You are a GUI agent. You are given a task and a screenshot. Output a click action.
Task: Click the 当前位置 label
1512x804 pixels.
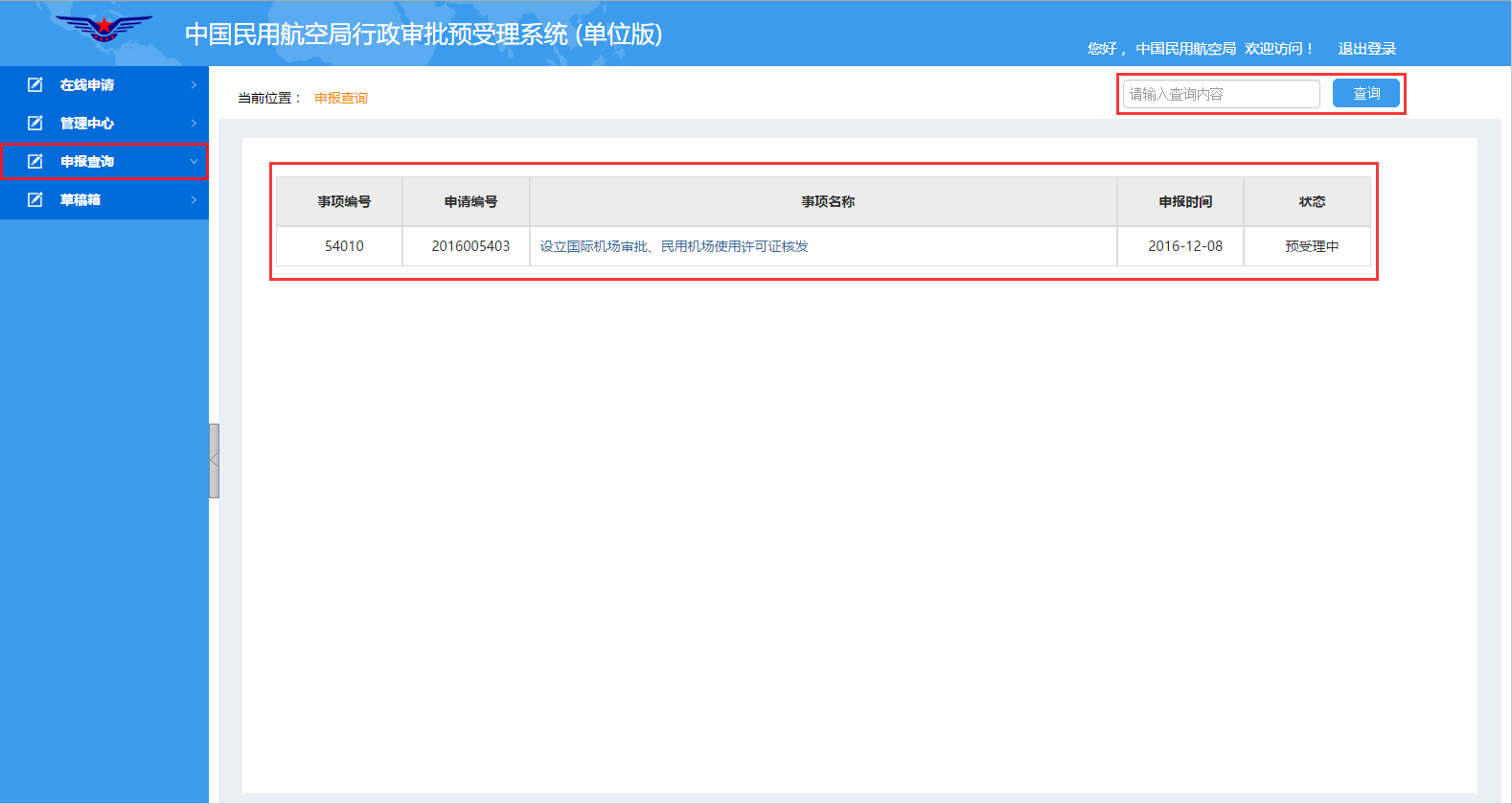[x=269, y=98]
